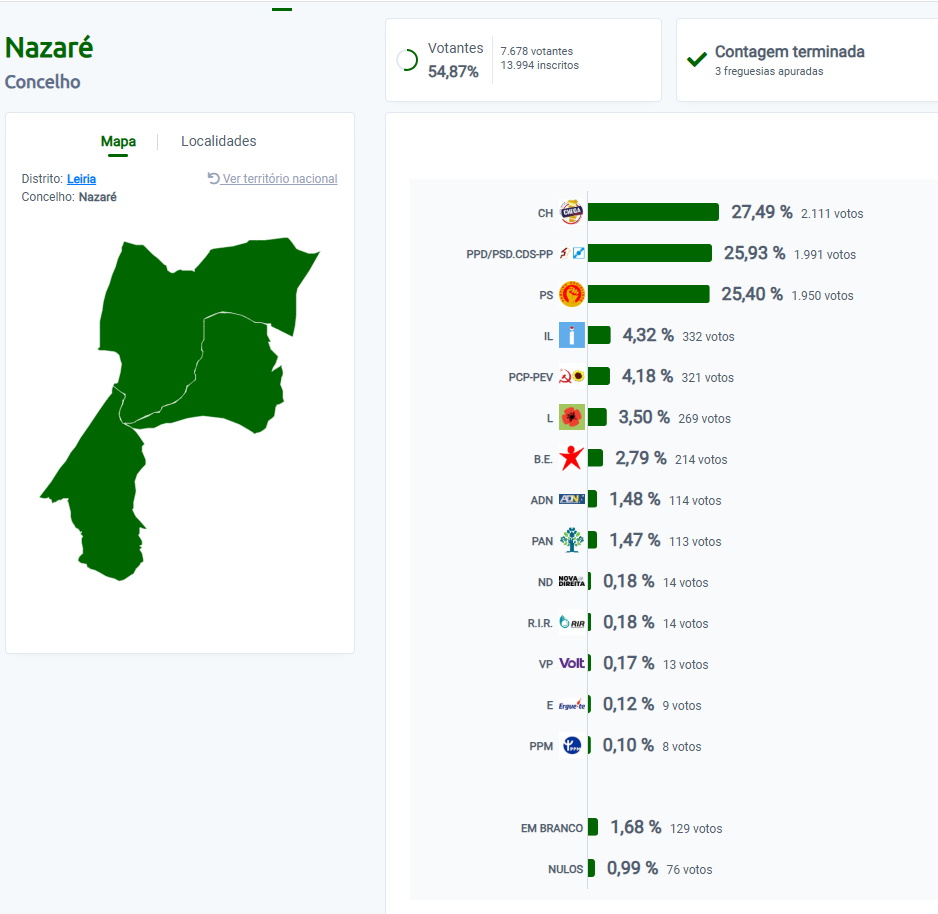Click the PS fist logo icon
Screen dimensions: 938x914
(571, 294)
